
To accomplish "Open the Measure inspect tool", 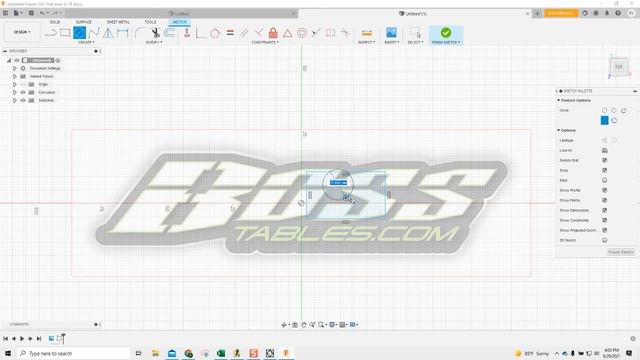I will pyautogui.click(x=367, y=33).
